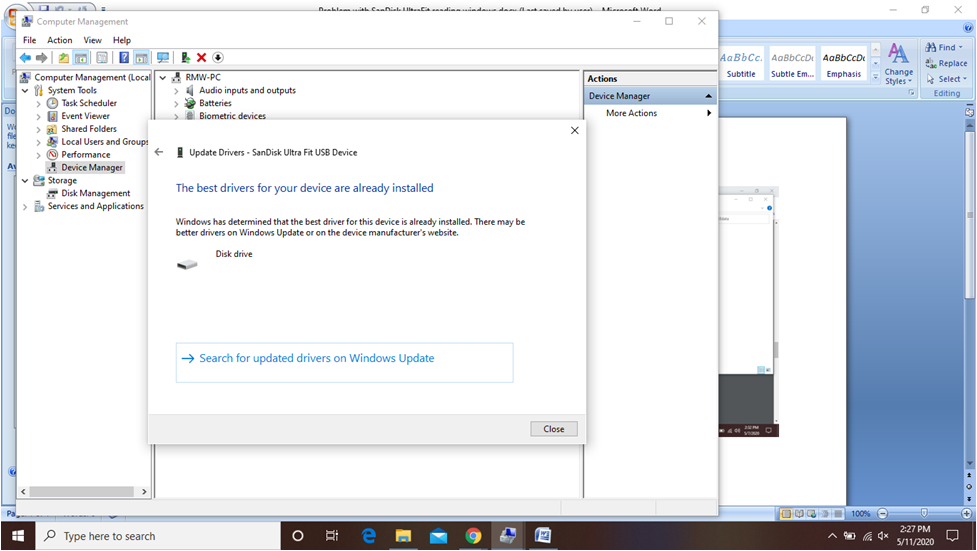The height and width of the screenshot is (551, 977).
Task: Click the Update device driver toolbar icon
Action: click(x=185, y=57)
